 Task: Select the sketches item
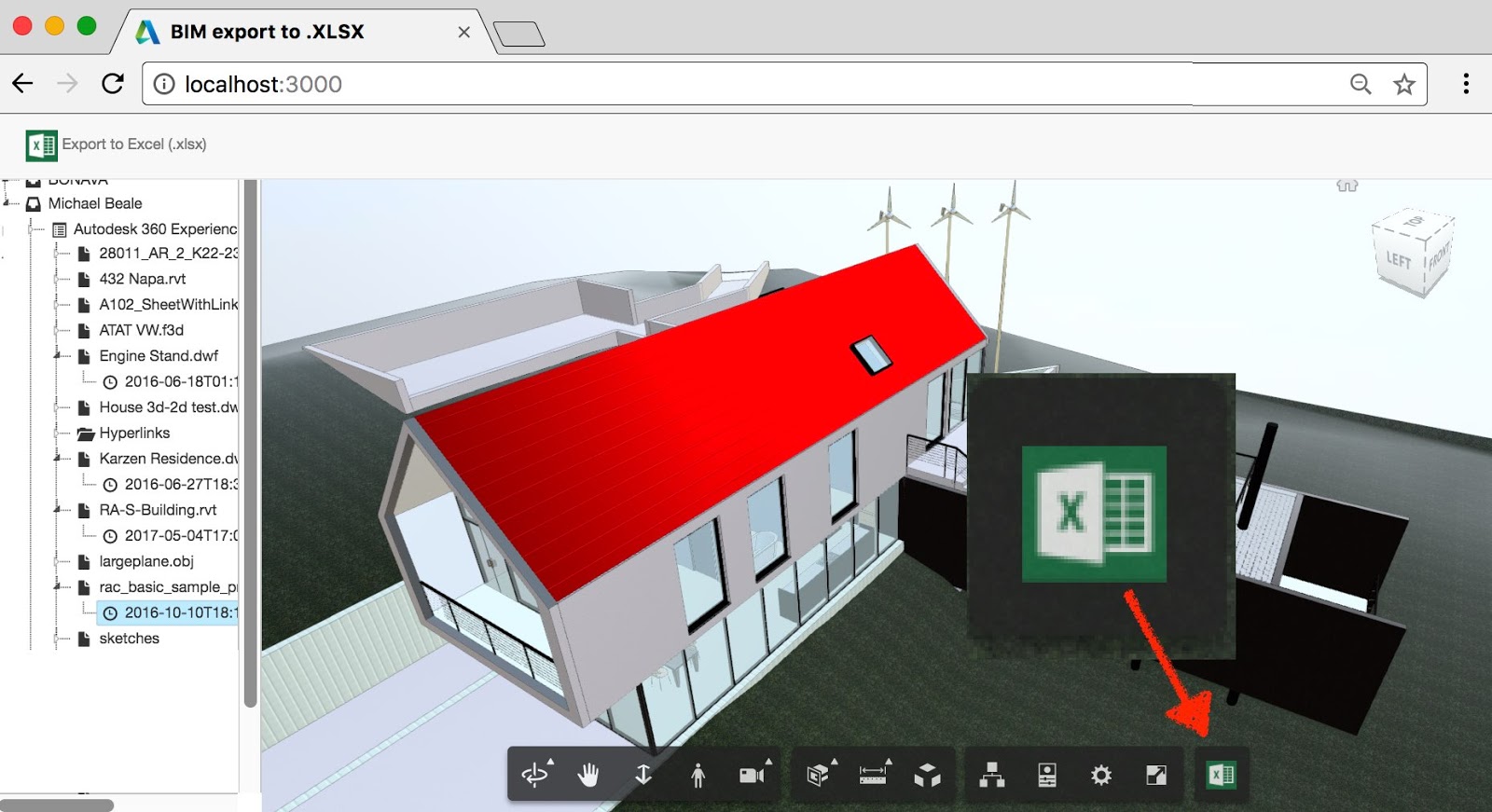click(129, 639)
